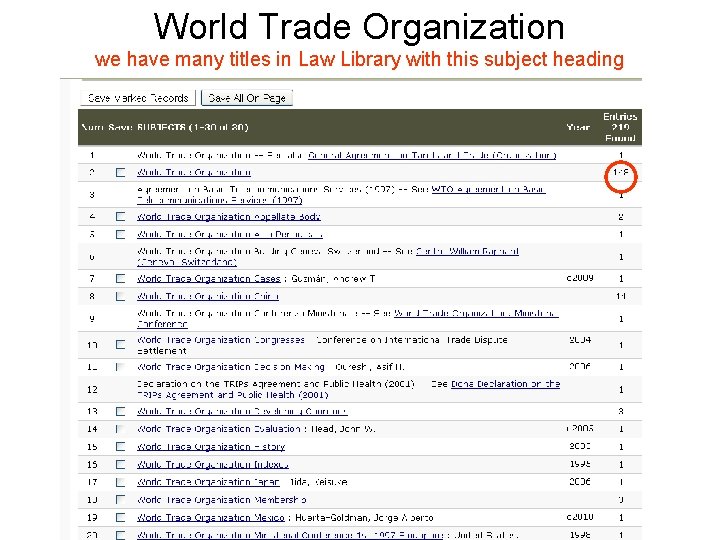Follow the Doha Declaration on the TRIPS link
The width and height of the screenshot is (720, 540).
coord(506,384)
